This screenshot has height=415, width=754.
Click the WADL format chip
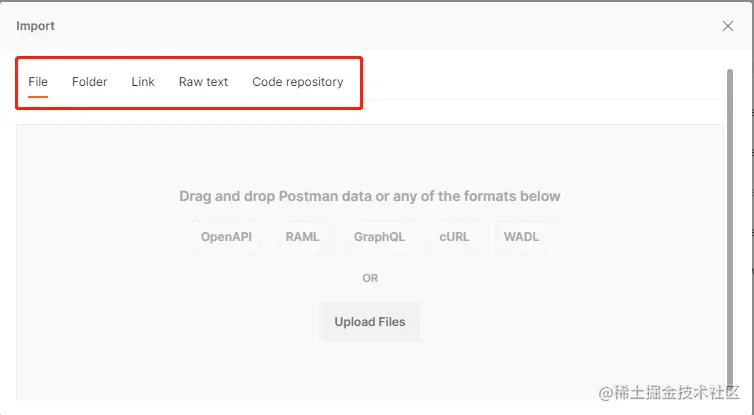click(x=521, y=237)
